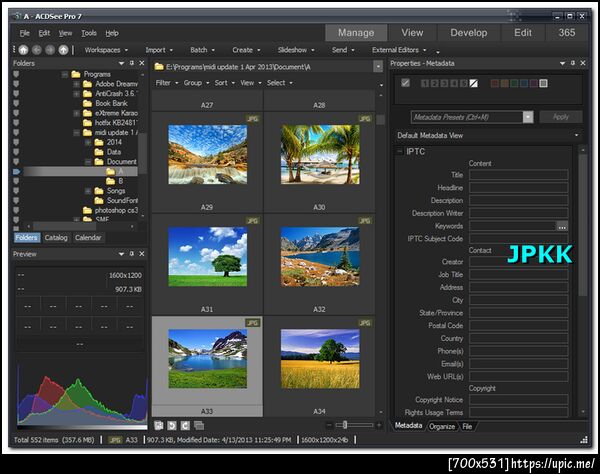Open the Batch toolbar button

202,50
